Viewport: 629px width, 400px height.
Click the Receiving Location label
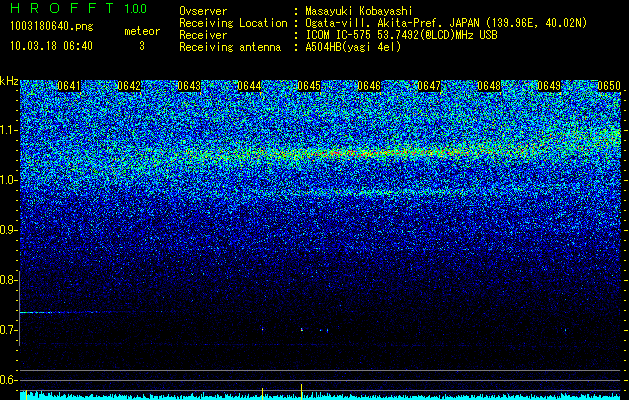233,23
